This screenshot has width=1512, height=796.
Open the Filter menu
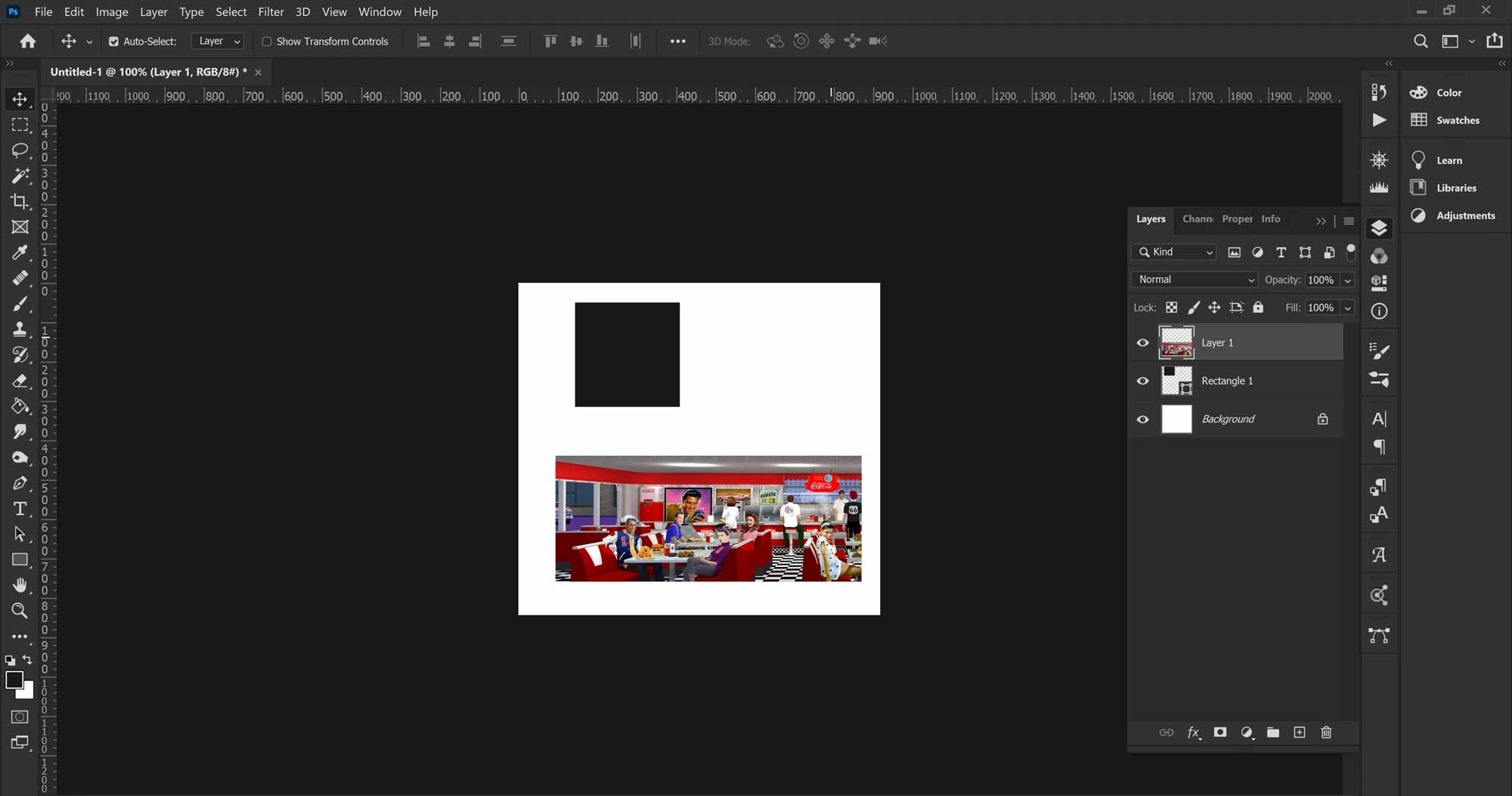[x=271, y=12]
